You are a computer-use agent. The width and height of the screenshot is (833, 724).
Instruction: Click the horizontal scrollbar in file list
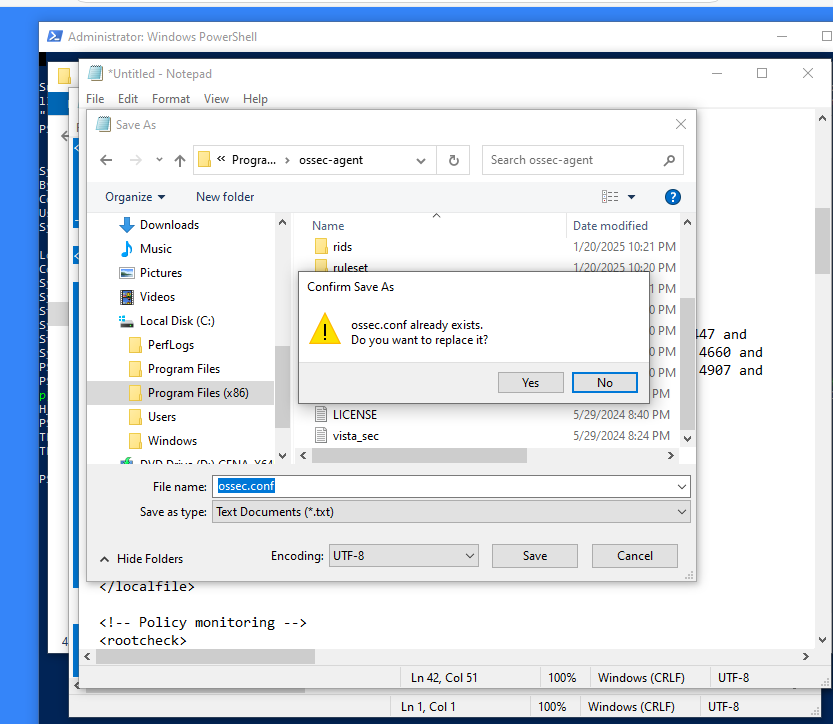tap(420, 456)
